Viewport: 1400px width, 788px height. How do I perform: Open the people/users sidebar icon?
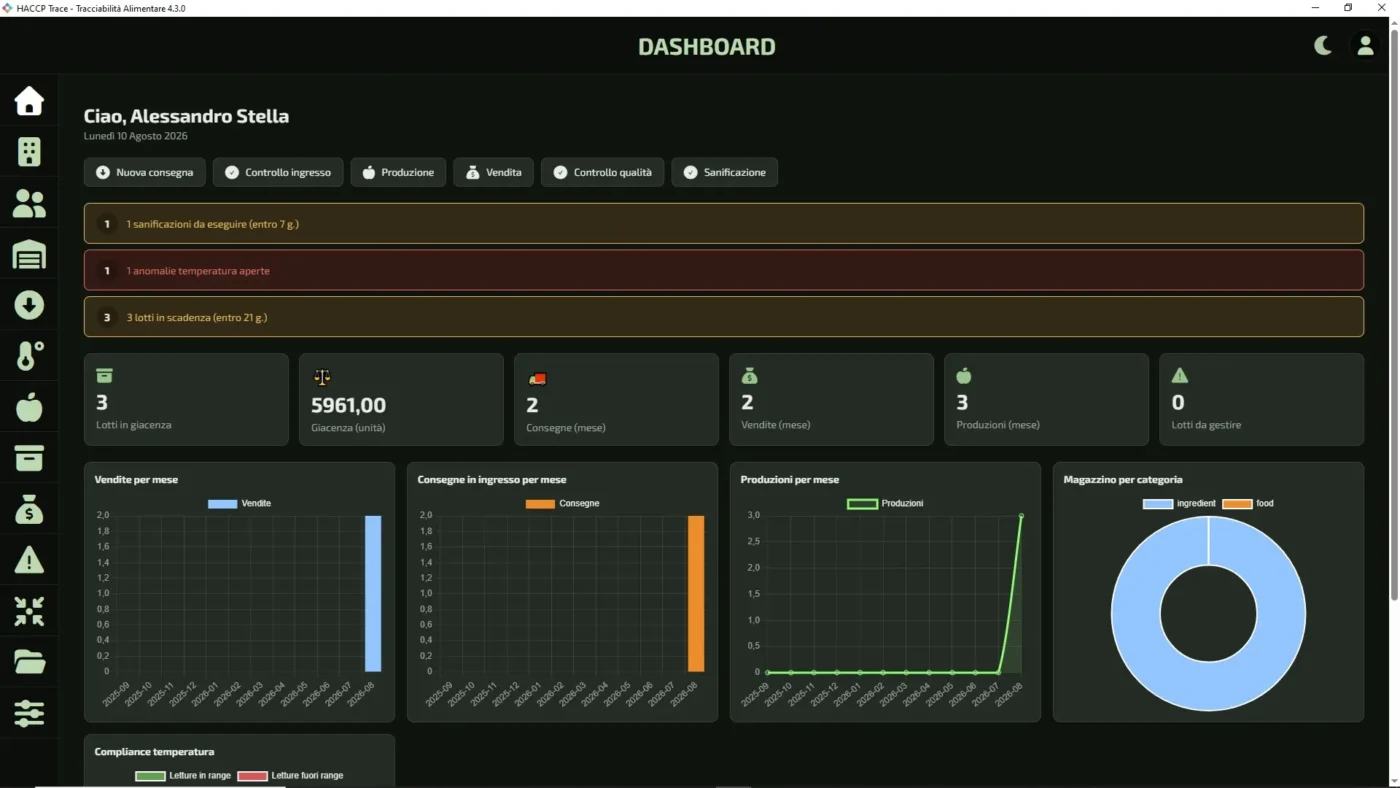coord(29,203)
